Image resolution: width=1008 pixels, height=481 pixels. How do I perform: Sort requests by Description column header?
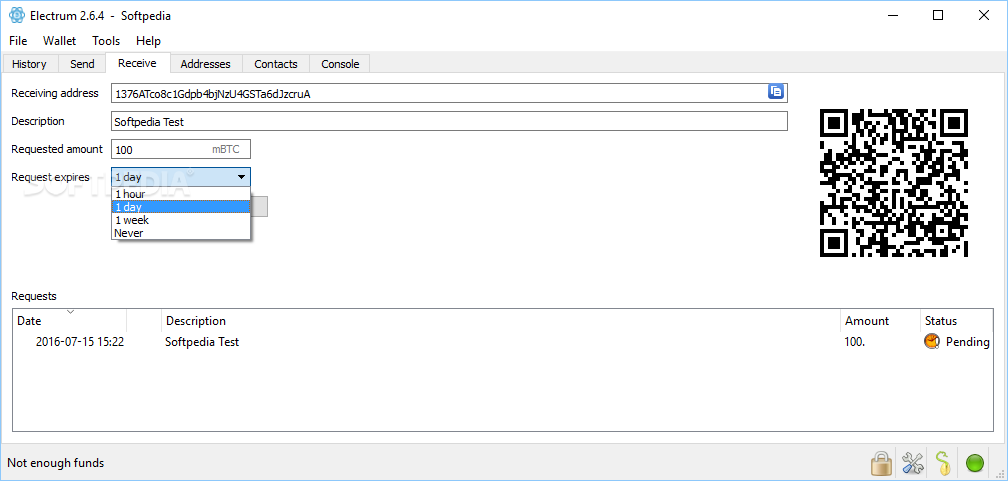501,320
